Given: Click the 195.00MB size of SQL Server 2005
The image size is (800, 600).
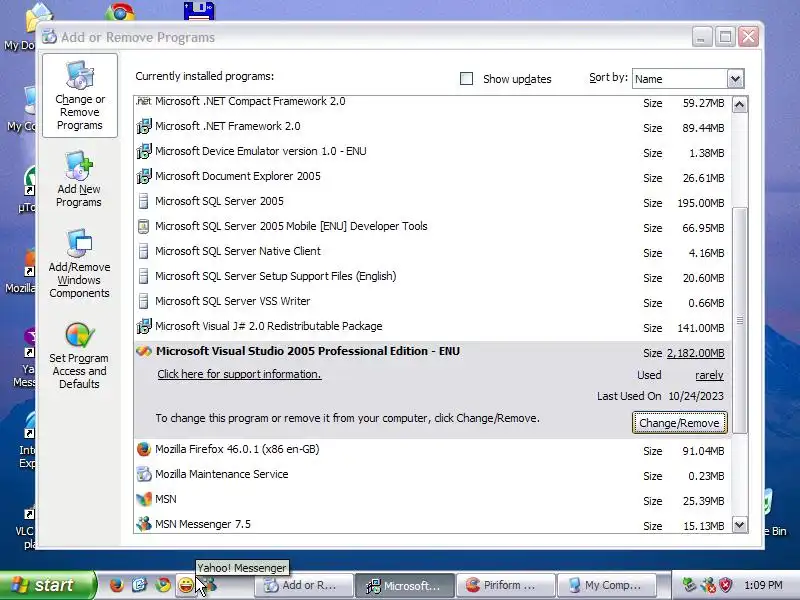Looking at the screenshot, I should pos(701,203).
